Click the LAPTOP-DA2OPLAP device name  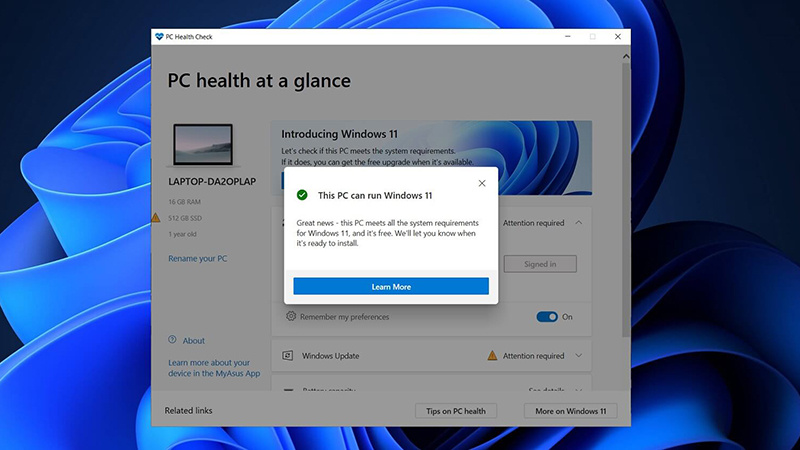[212, 182]
